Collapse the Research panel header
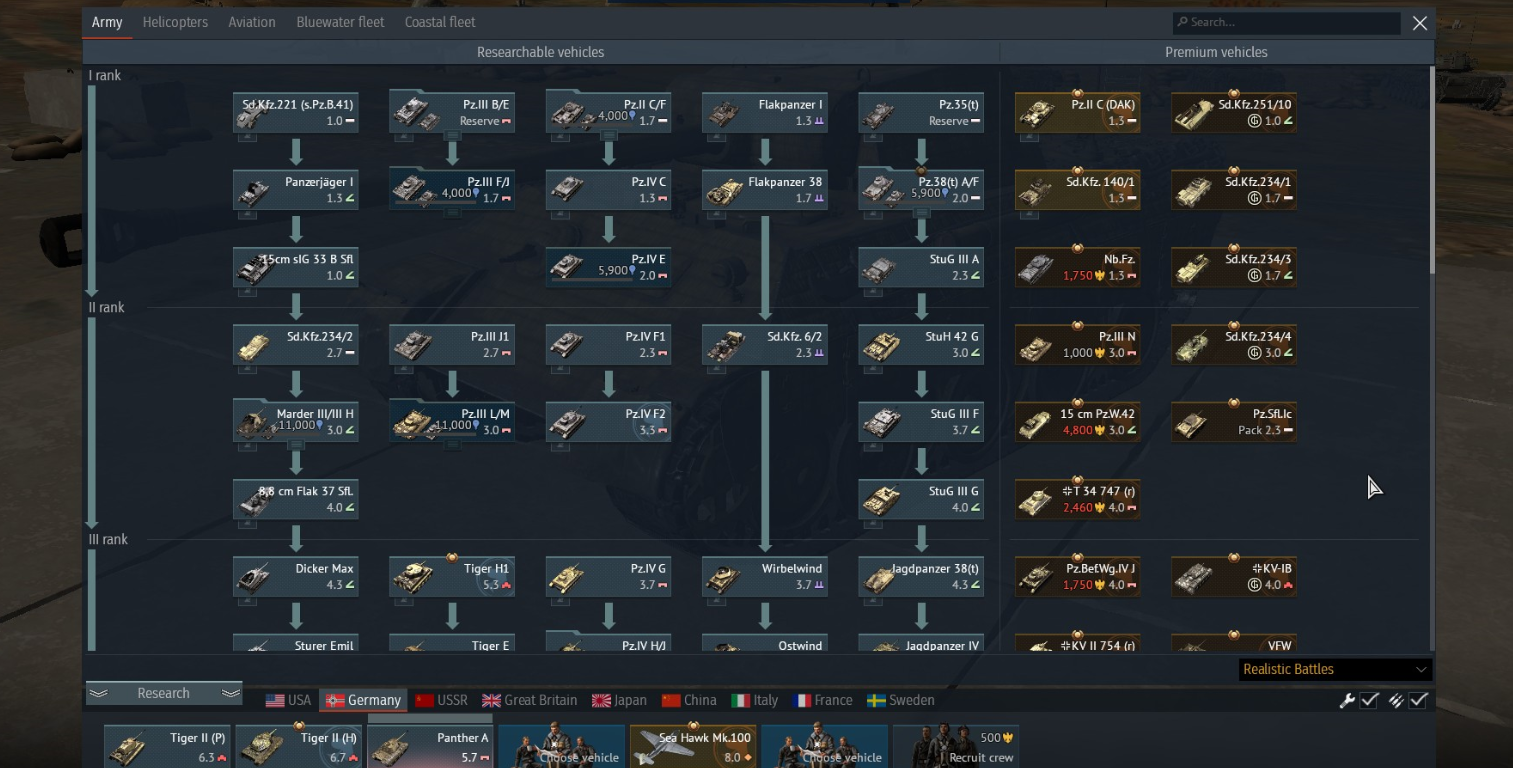The height and width of the screenshot is (768, 1513). 164,693
